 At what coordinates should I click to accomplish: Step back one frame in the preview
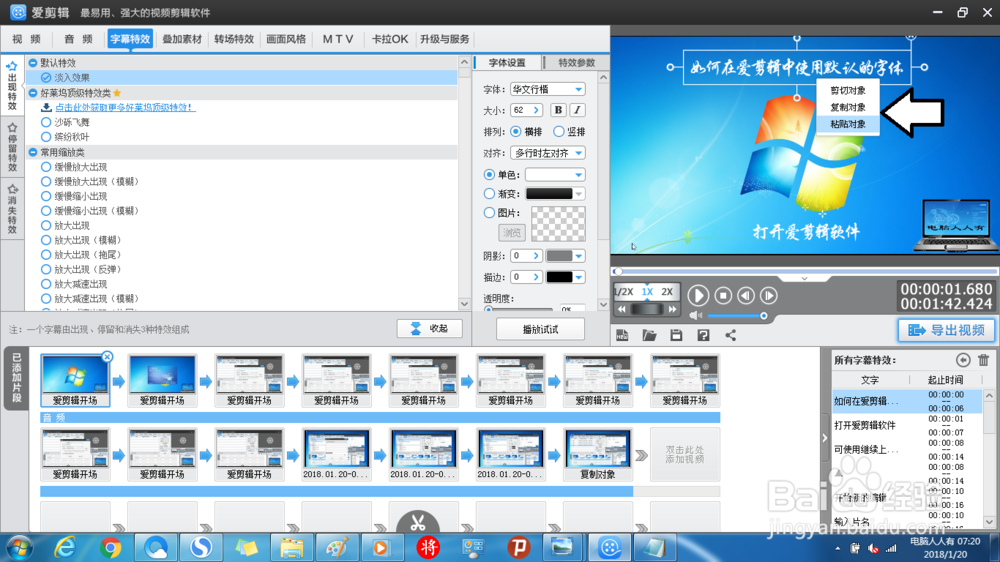(x=746, y=295)
